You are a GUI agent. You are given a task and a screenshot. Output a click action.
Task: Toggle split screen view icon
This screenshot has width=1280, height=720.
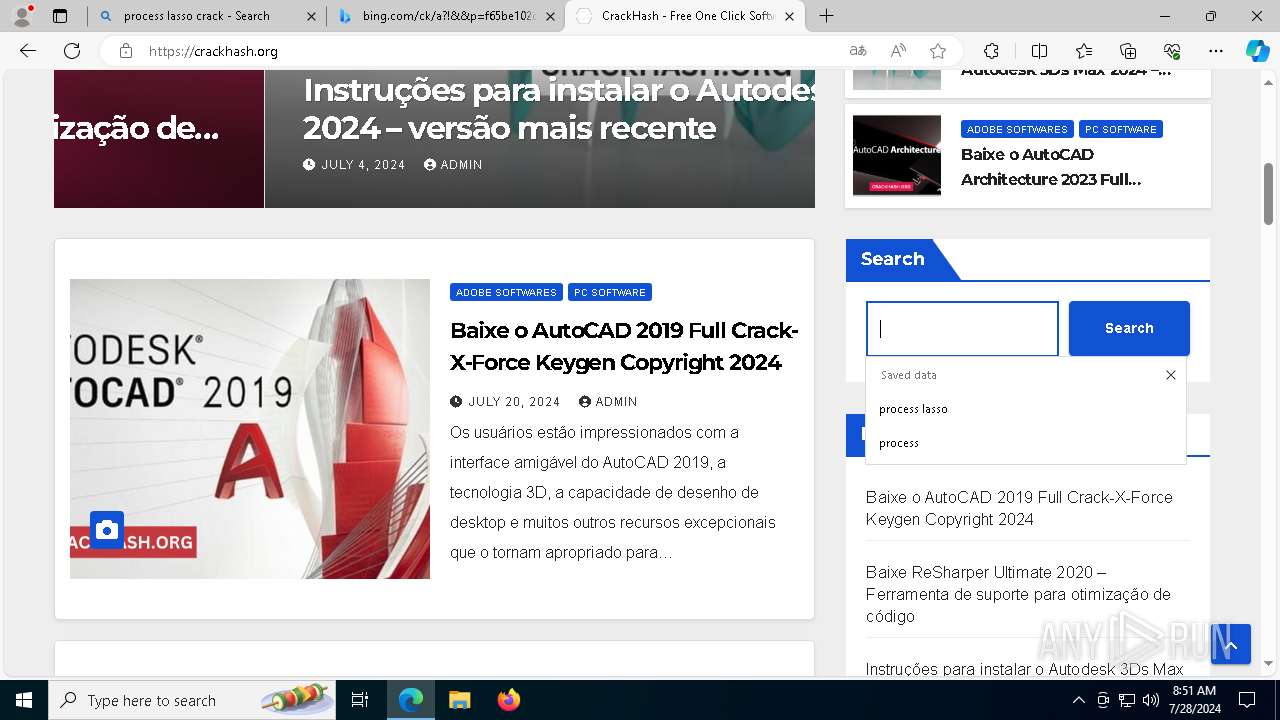point(1039,51)
